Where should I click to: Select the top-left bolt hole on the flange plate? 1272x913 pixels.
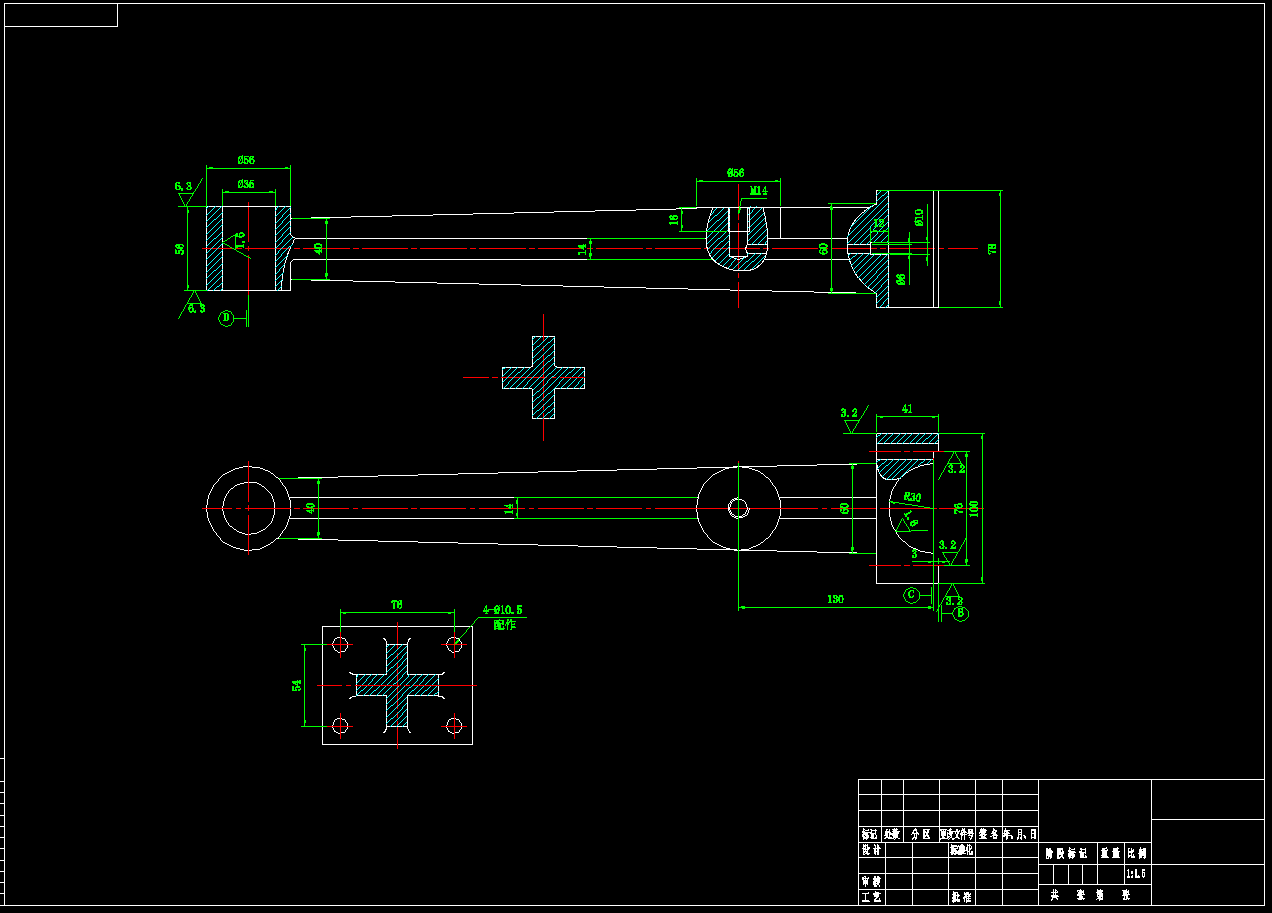(340, 645)
